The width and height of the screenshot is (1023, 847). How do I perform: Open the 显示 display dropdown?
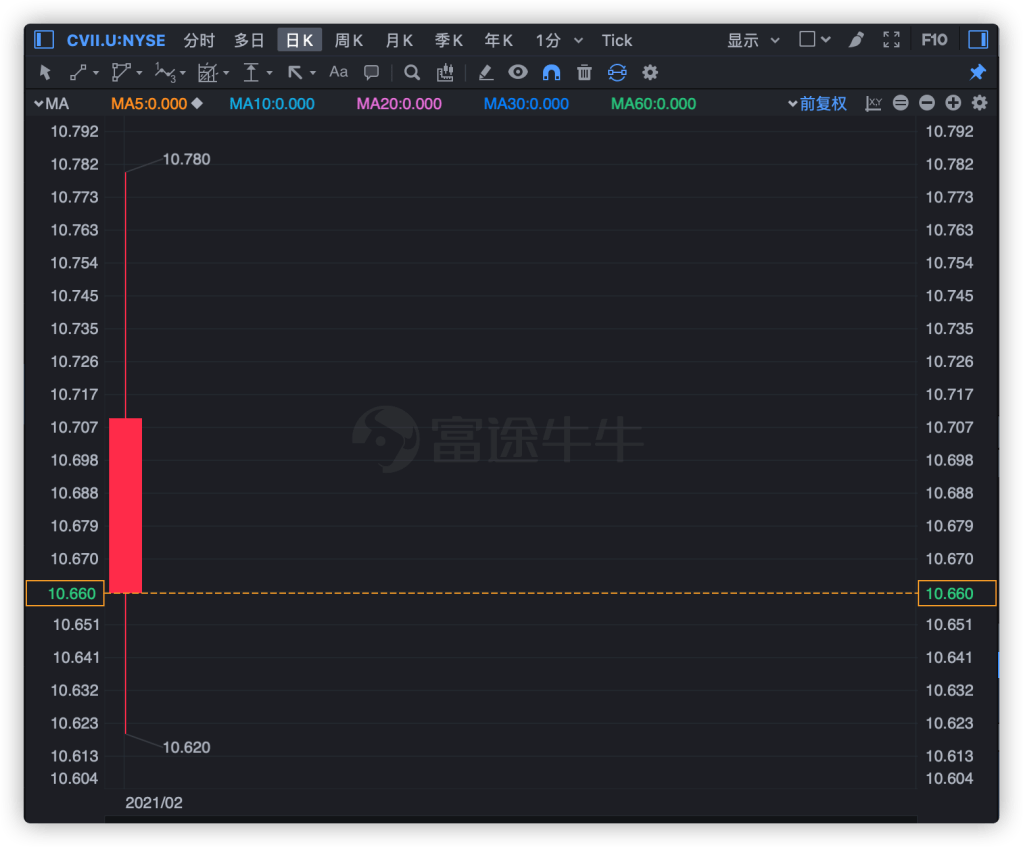(753, 40)
